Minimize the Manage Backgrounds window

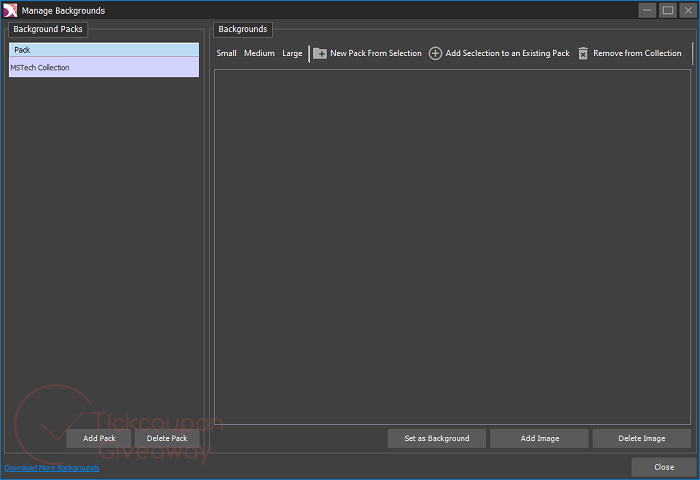(647, 10)
